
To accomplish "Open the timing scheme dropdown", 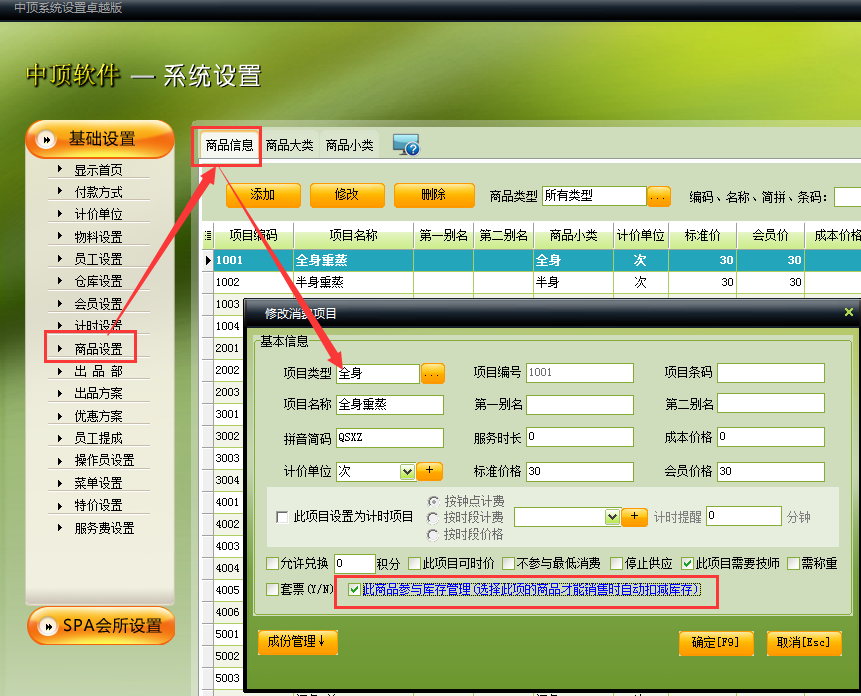I will [612, 517].
